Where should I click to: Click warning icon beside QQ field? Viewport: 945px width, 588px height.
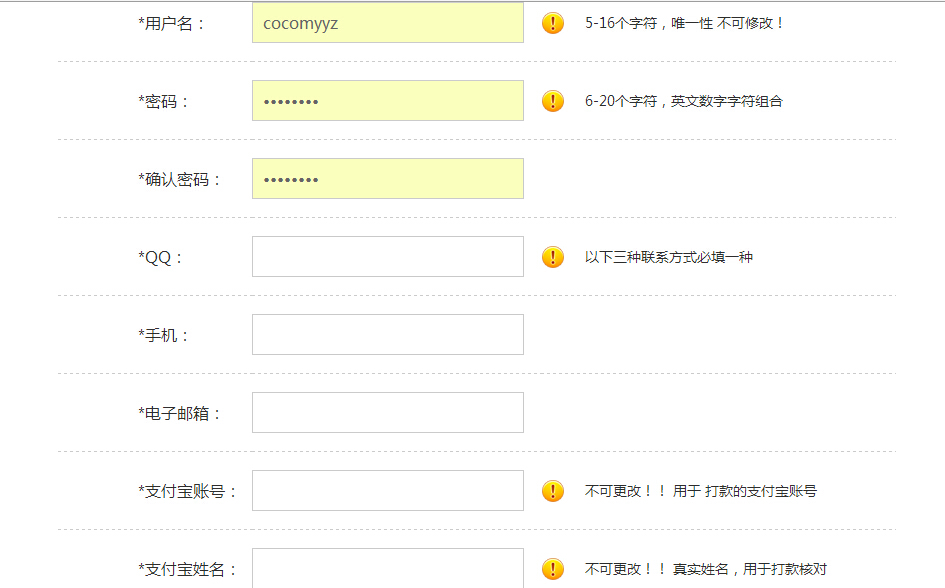click(x=553, y=257)
